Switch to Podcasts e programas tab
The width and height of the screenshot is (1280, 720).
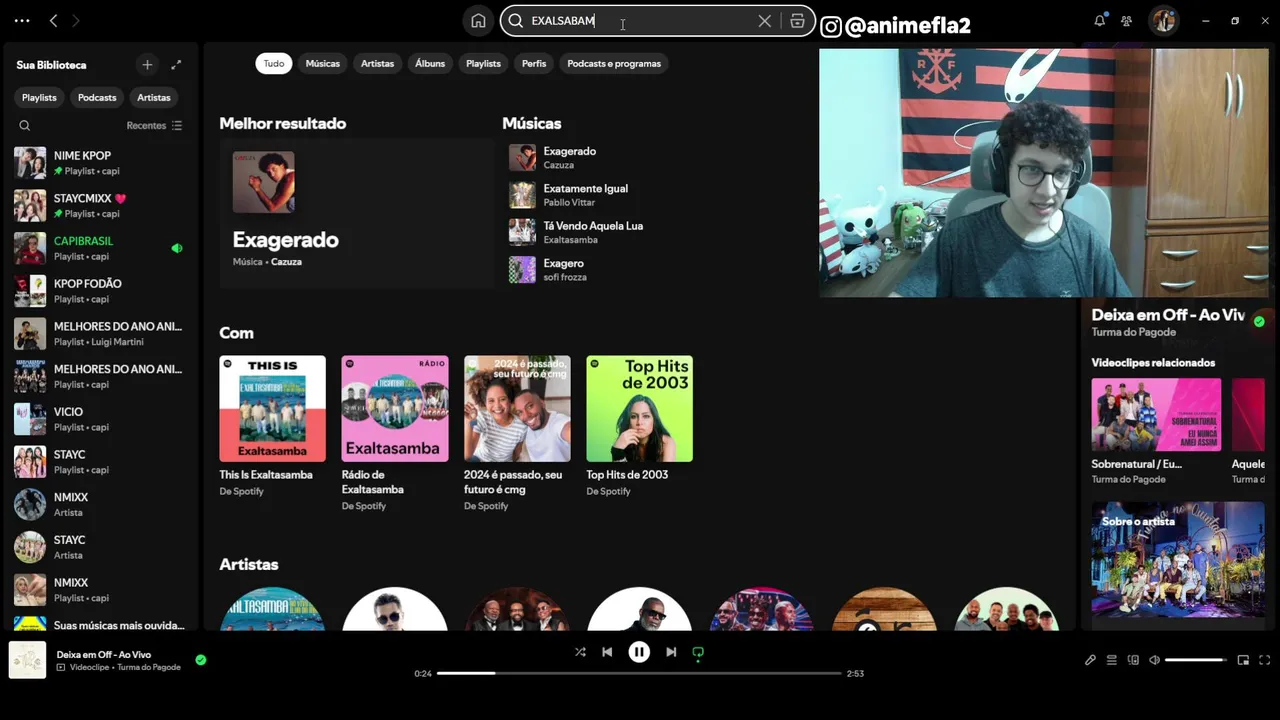pos(614,63)
